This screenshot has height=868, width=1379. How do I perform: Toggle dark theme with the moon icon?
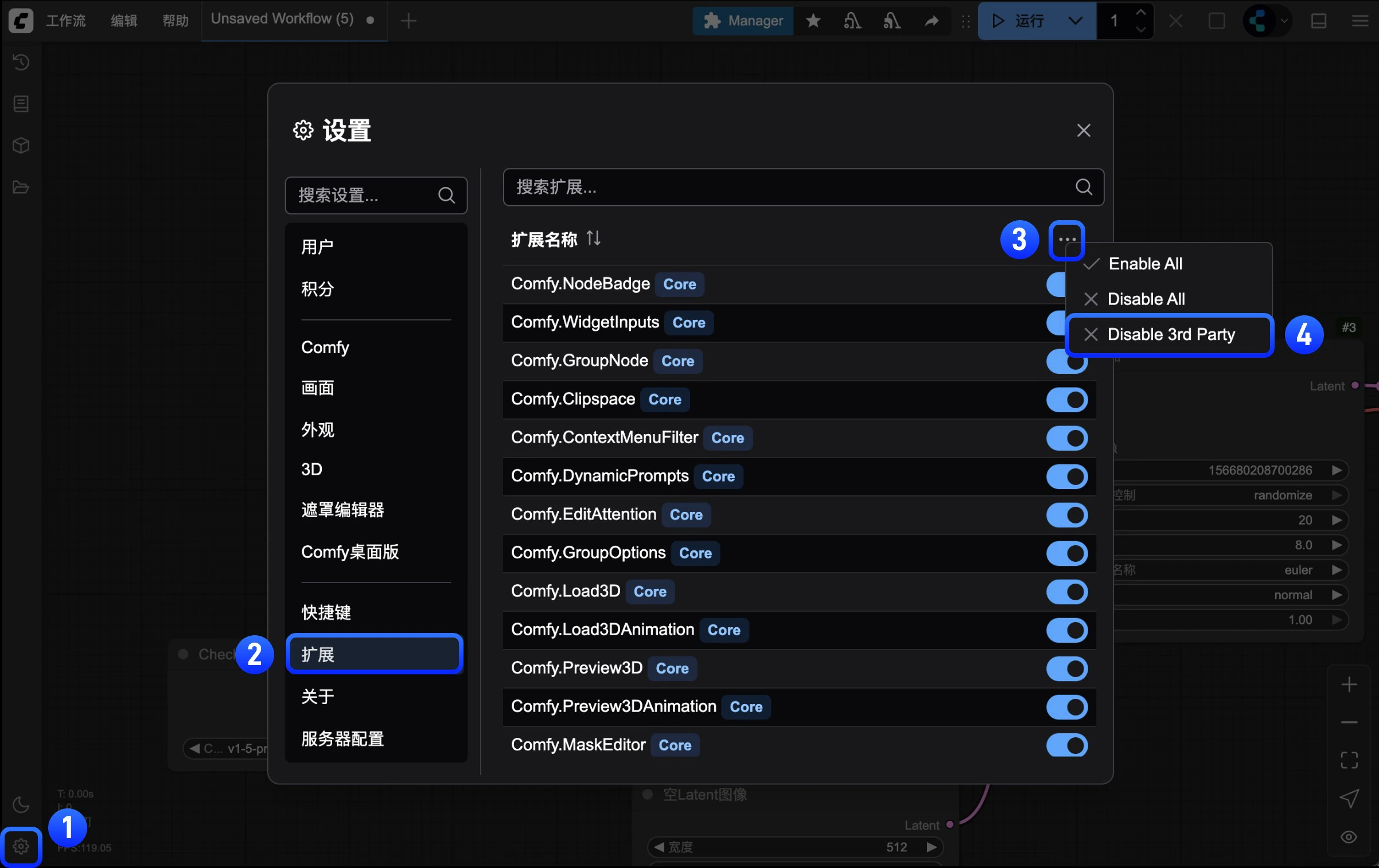[21, 805]
